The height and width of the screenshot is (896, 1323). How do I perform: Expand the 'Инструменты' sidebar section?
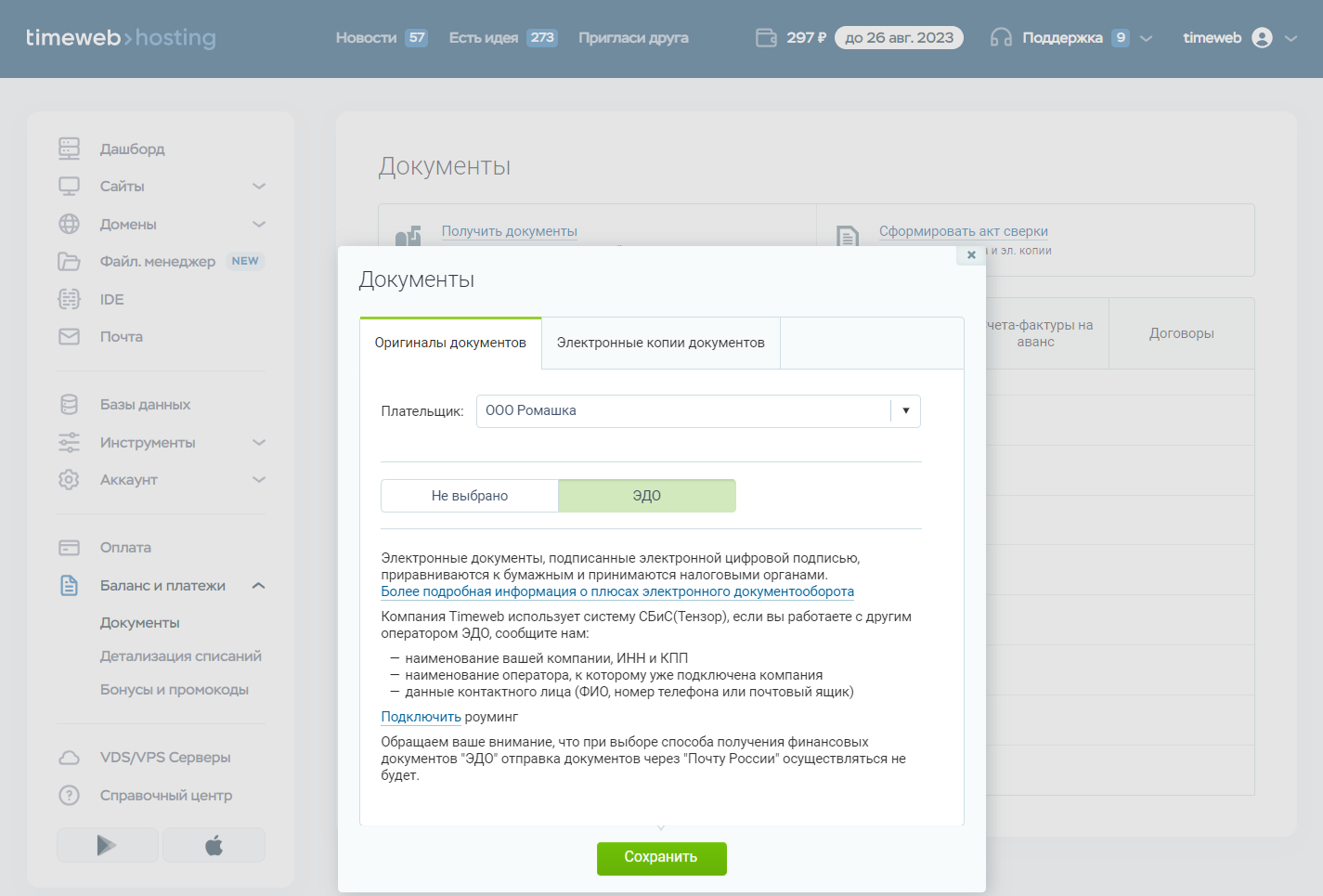(x=259, y=443)
